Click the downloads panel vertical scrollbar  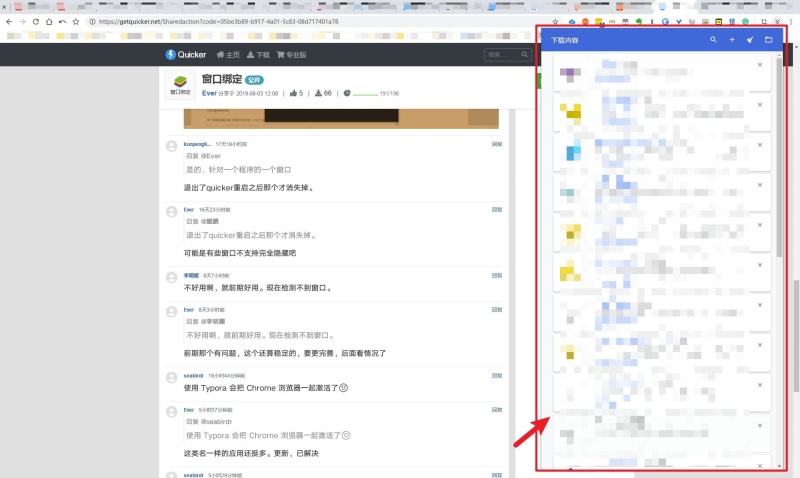point(779,156)
